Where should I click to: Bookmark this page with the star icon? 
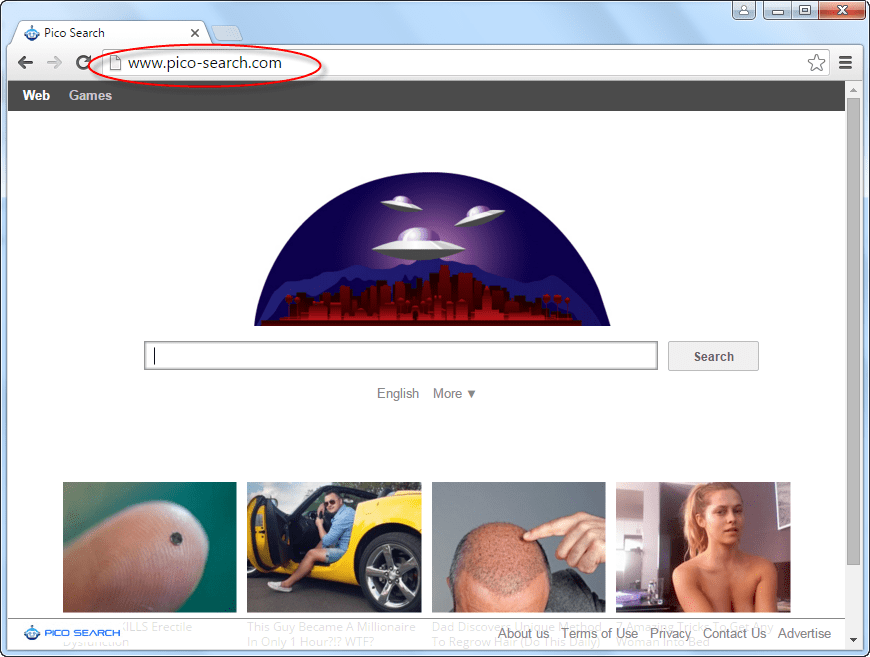(x=816, y=63)
